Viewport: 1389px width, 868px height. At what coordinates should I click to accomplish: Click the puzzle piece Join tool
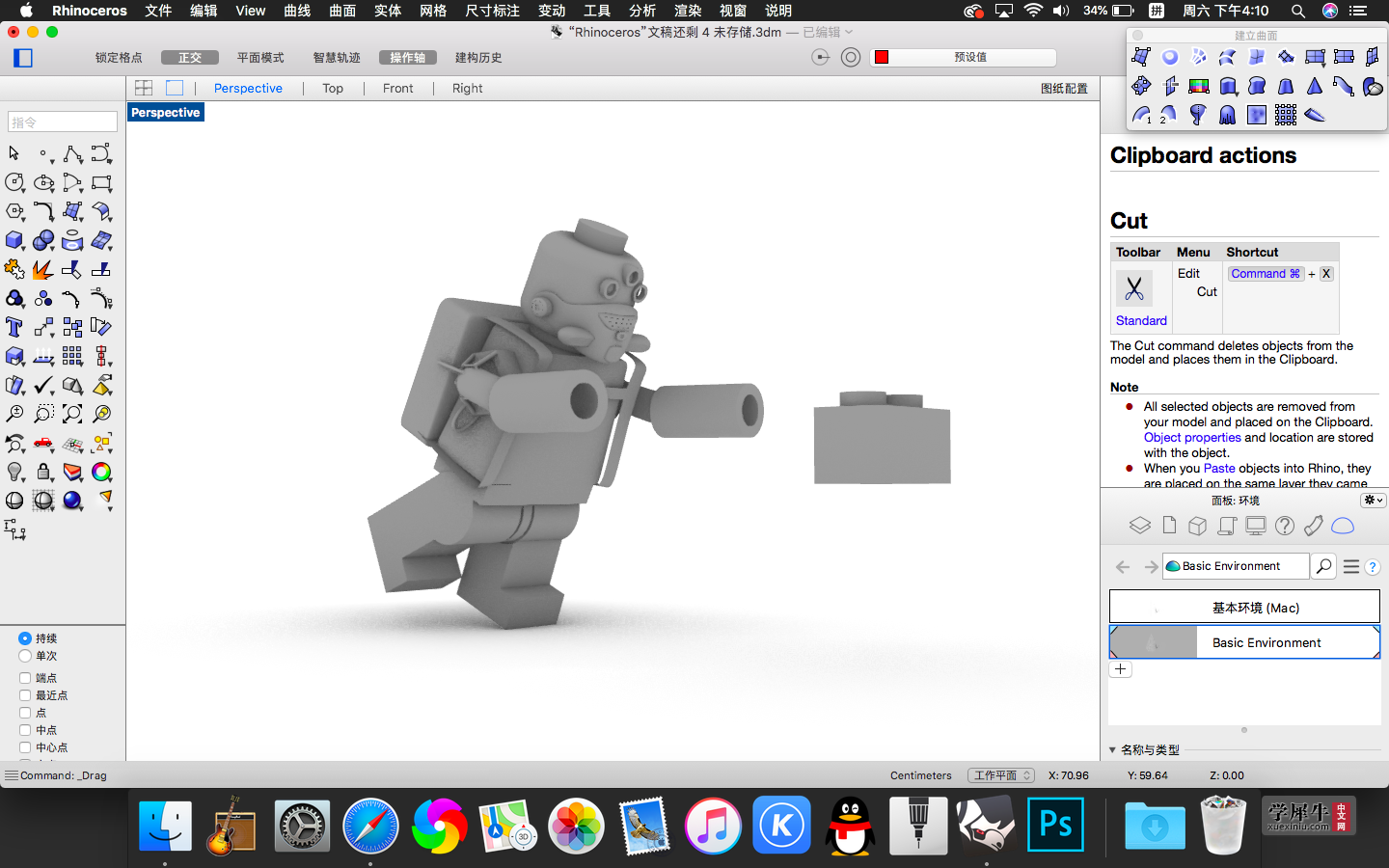pyautogui.click(x=14, y=269)
